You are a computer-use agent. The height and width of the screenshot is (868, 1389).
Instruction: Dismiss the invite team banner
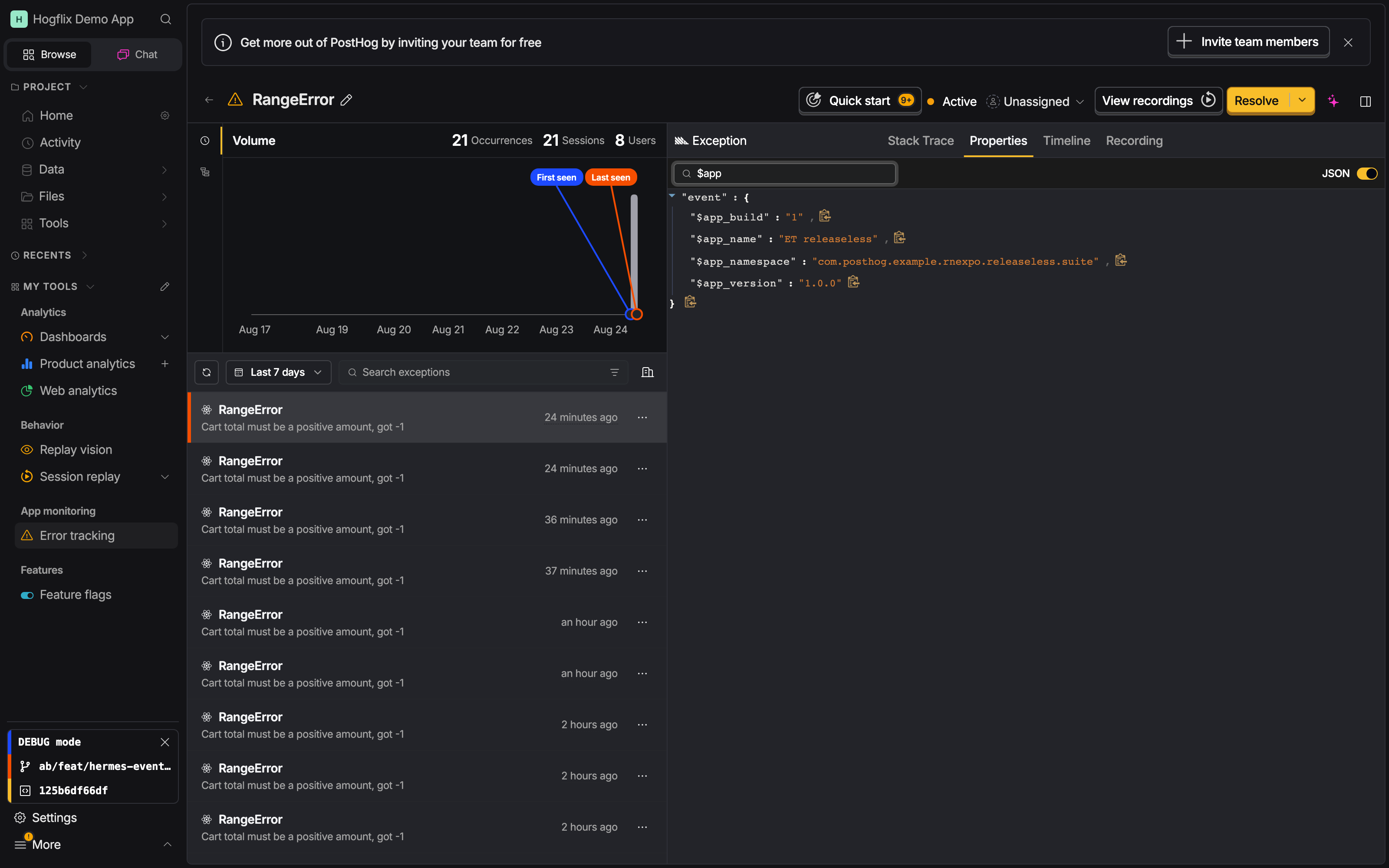point(1348,43)
